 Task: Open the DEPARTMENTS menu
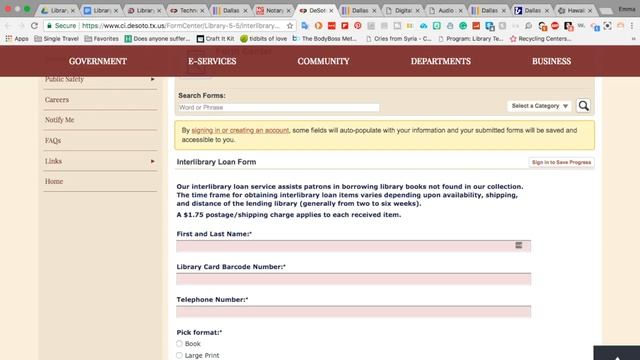click(440, 61)
